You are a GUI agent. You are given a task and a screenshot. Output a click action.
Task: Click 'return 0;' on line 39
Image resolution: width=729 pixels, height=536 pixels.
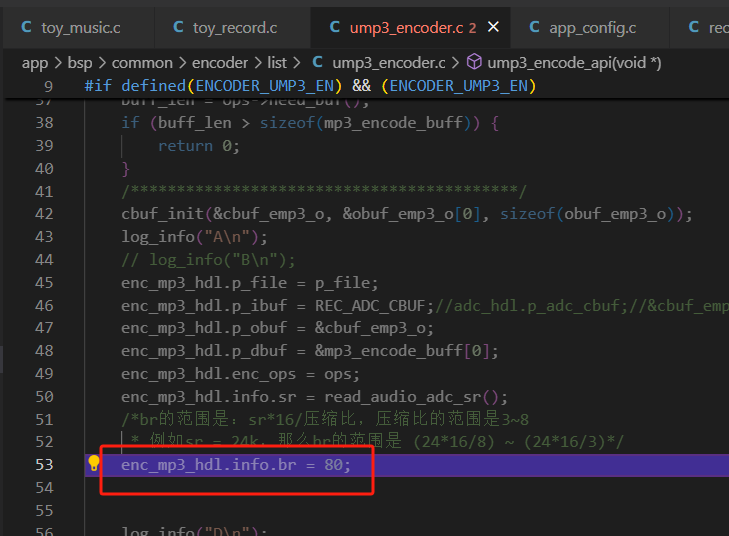click(x=199, y=146)
